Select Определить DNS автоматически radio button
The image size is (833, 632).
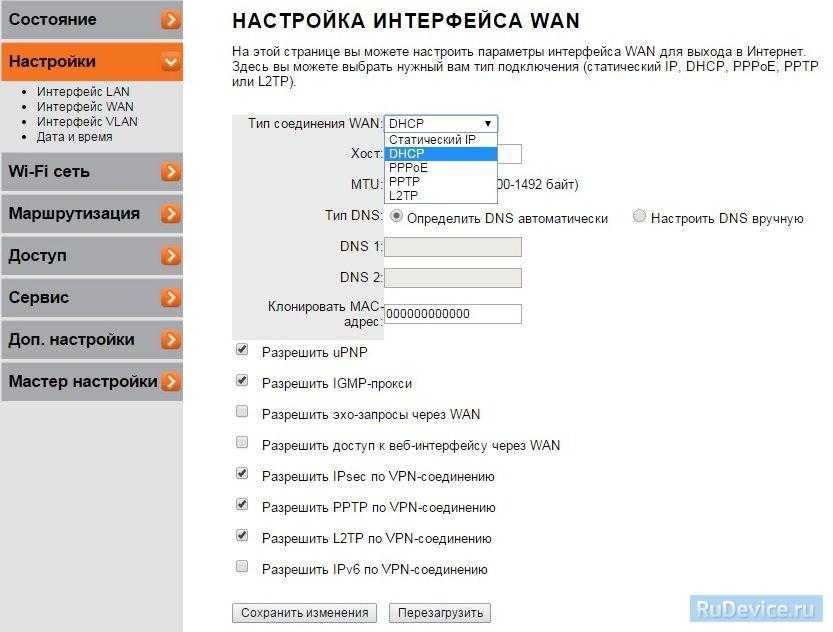(396, 216)
